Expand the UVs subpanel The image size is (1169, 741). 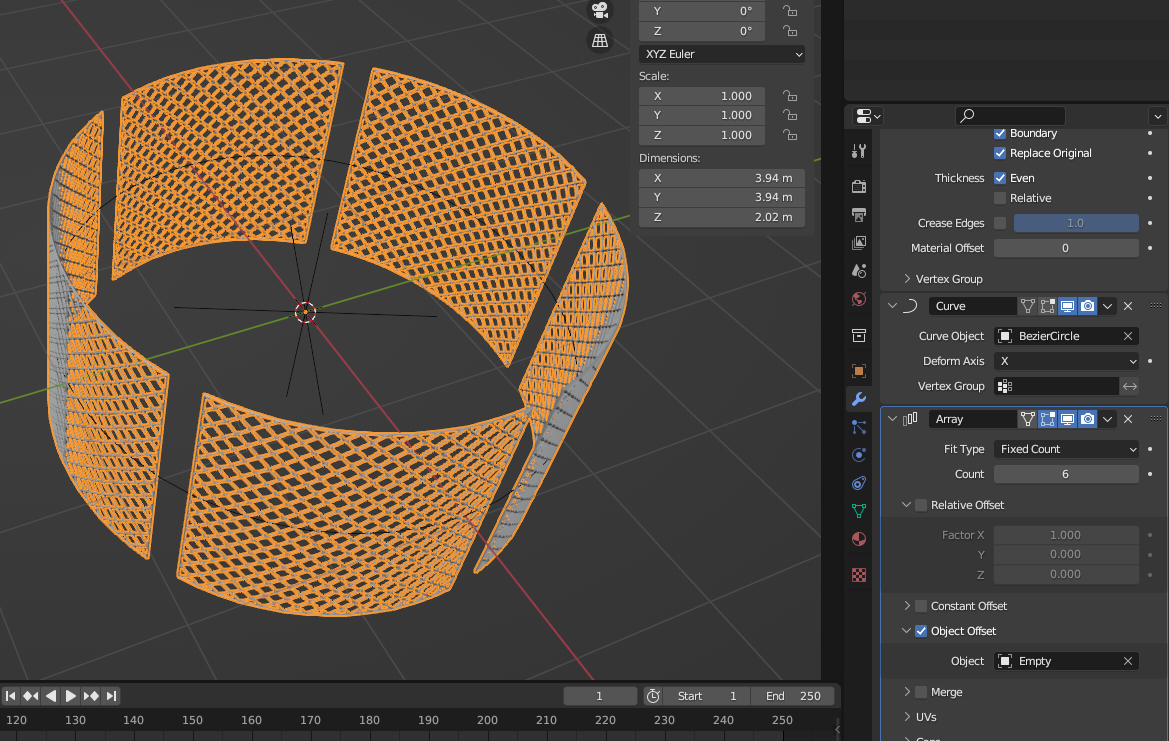tap(907, 716)
